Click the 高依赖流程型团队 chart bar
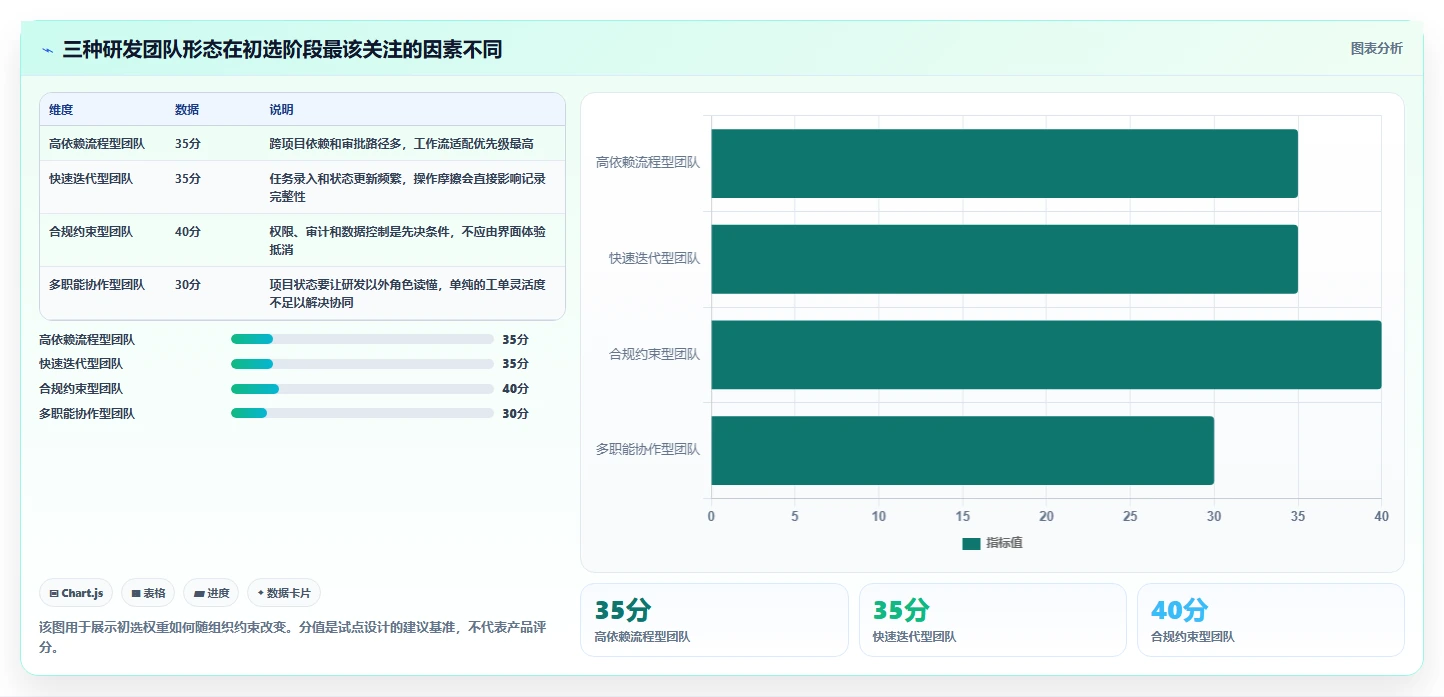Viewport: 1444px width, 697px height. [1004, 163]
